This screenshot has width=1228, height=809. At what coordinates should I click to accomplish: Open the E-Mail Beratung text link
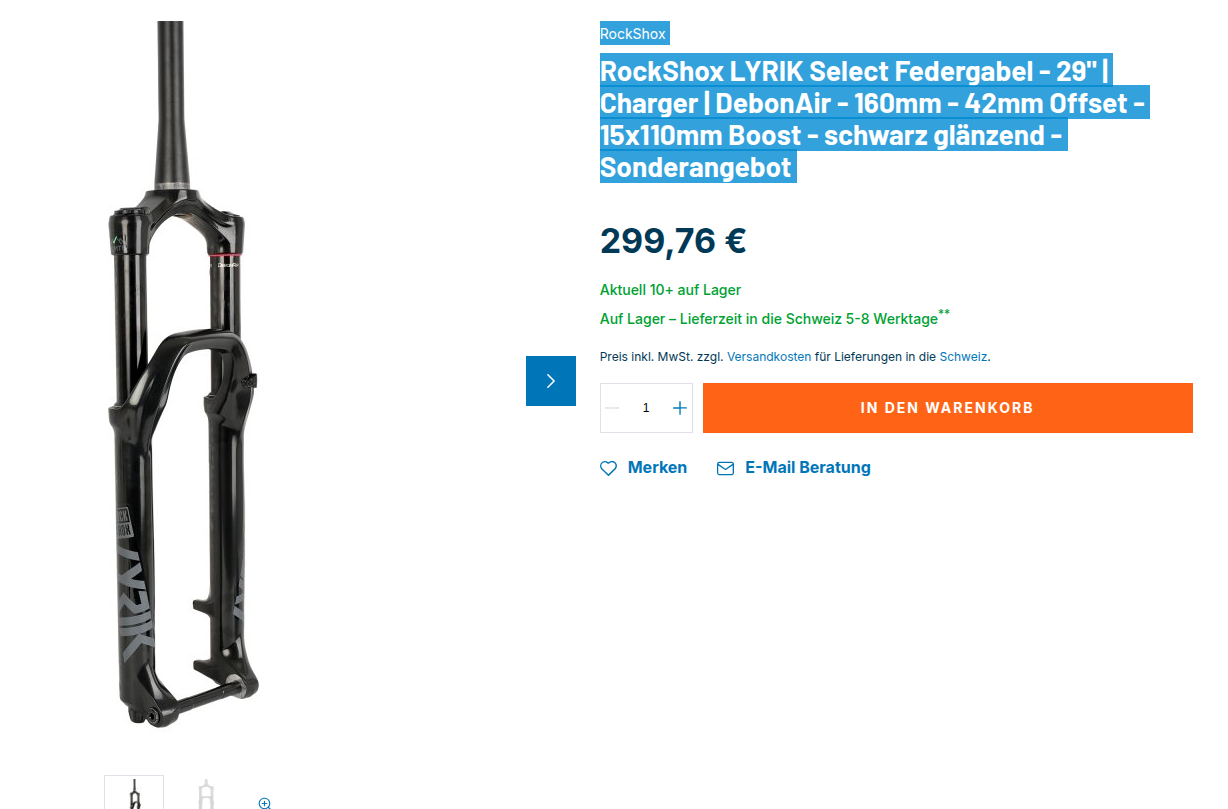[x=808, y=468]
